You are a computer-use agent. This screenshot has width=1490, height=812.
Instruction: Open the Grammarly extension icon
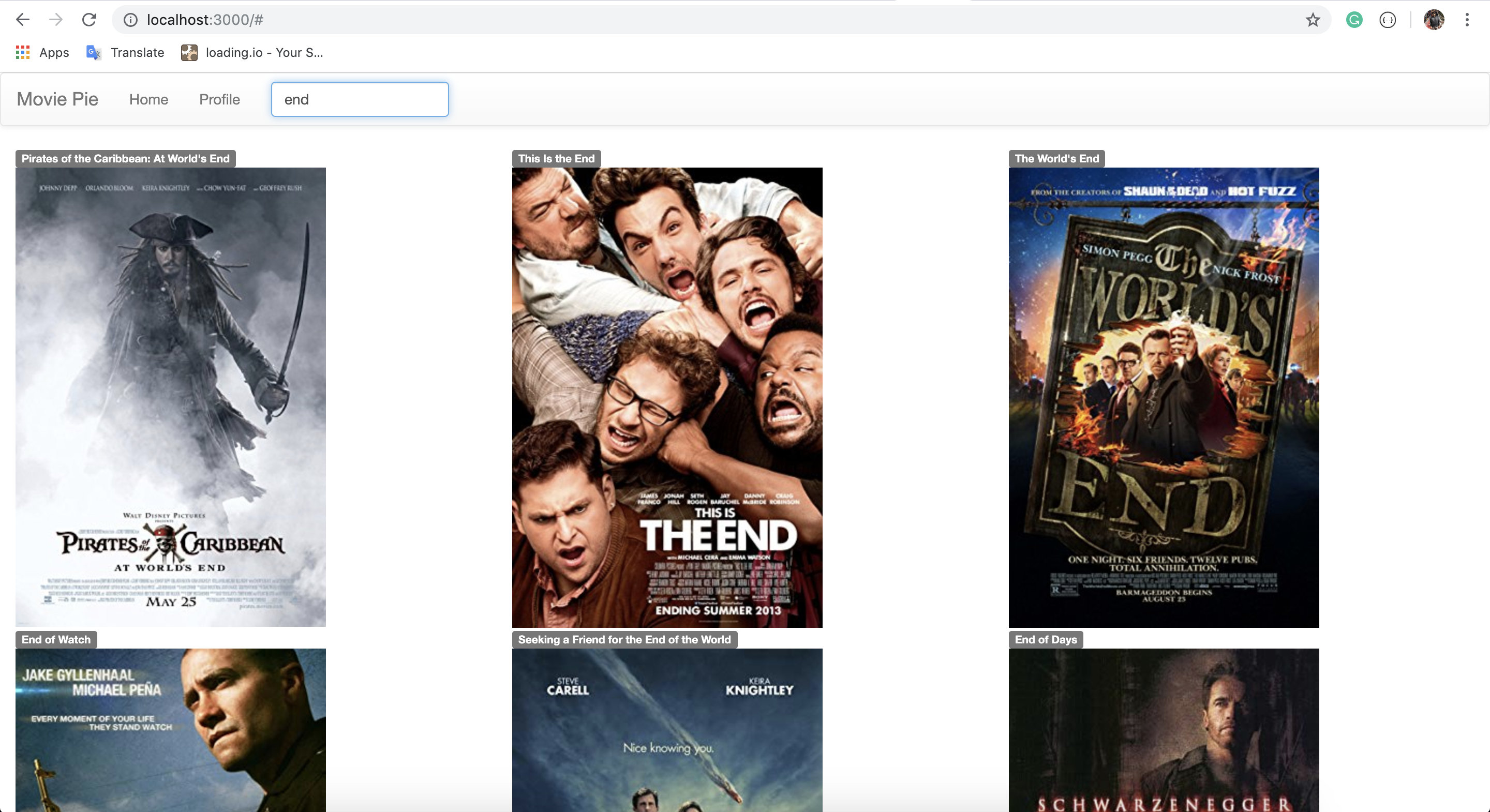pyautogui.click(x=1354, y=20)
